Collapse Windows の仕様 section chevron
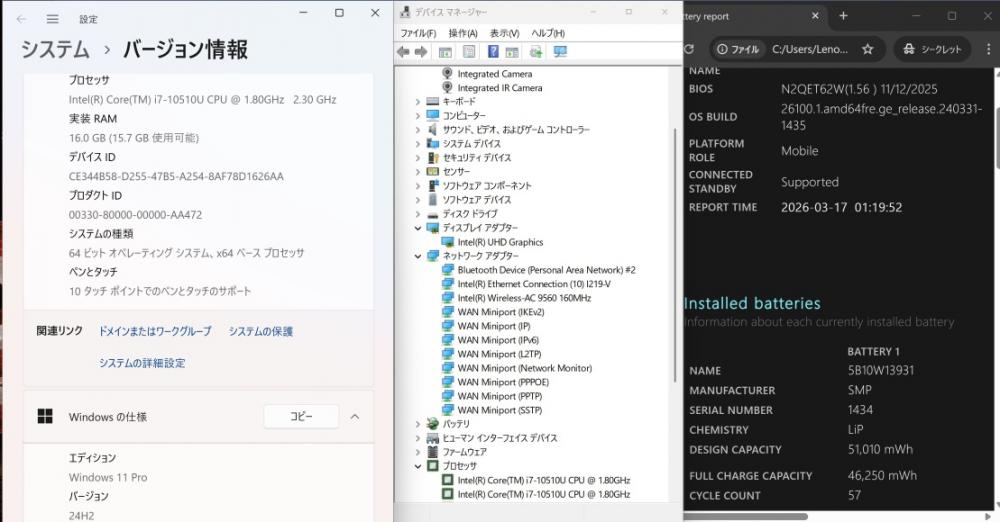The height and width of the screenshot is (522, 1000). (355, 417)
